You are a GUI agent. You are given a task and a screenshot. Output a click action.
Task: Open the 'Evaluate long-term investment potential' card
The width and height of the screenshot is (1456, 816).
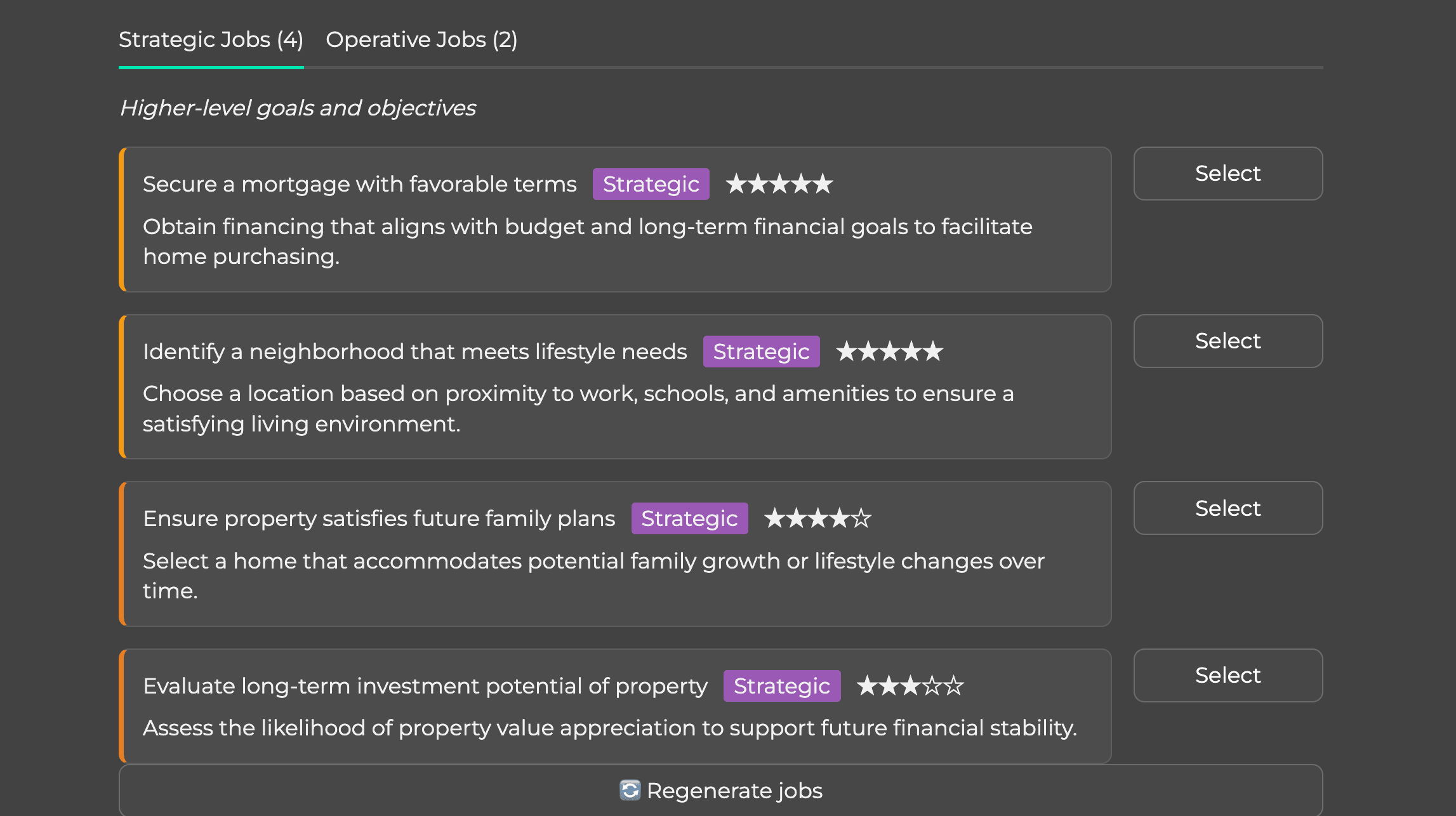click(615, 706)
